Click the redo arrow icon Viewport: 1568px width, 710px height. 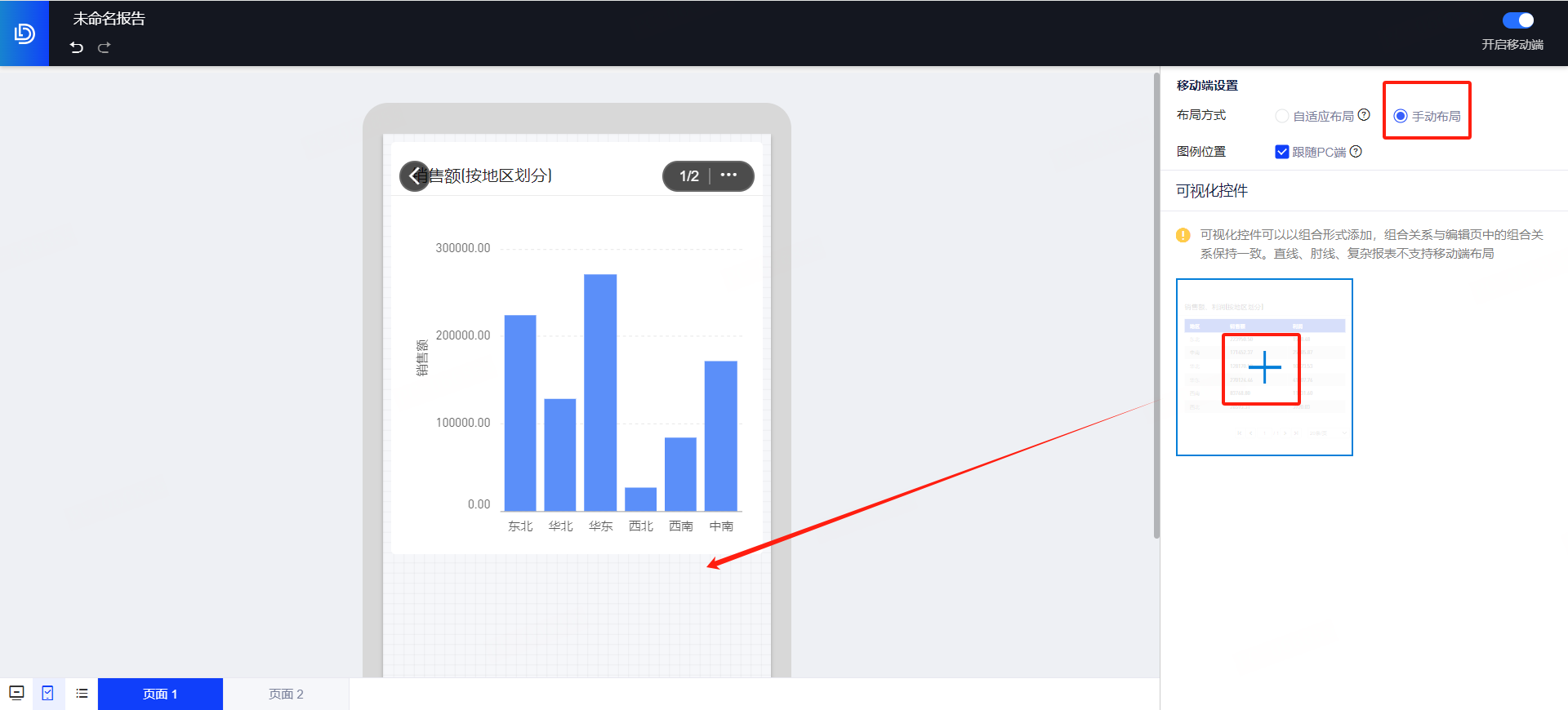click(x=104, y=47)
